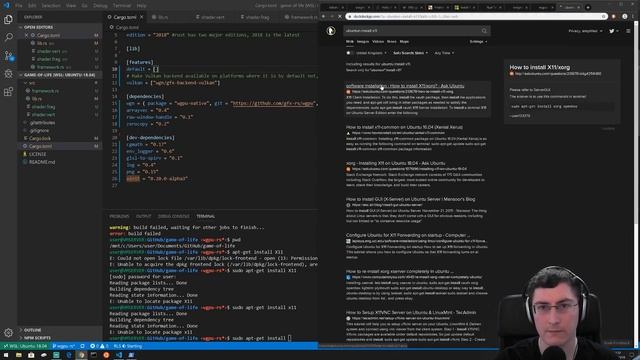The width and height of the screenshot is (640, 360).
Task: Bookmark page with star in address bar
Action: [x=603, y=16]
